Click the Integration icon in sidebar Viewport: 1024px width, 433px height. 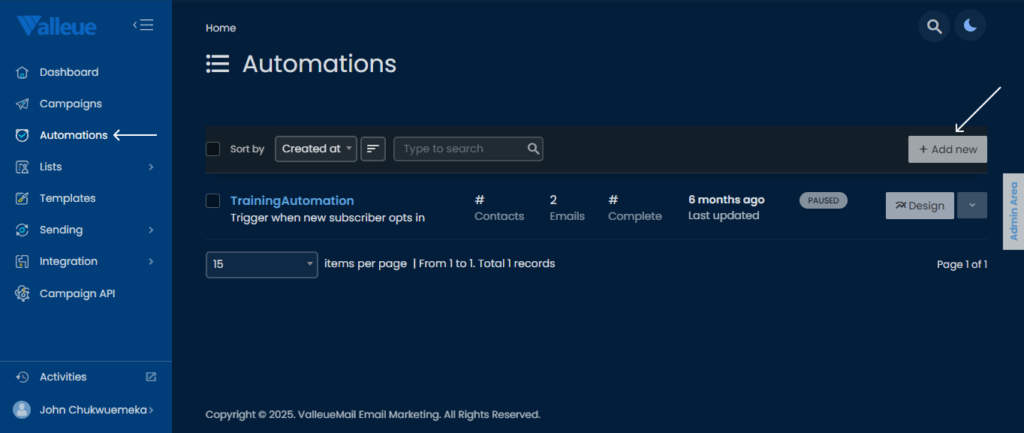click(22, 262)
